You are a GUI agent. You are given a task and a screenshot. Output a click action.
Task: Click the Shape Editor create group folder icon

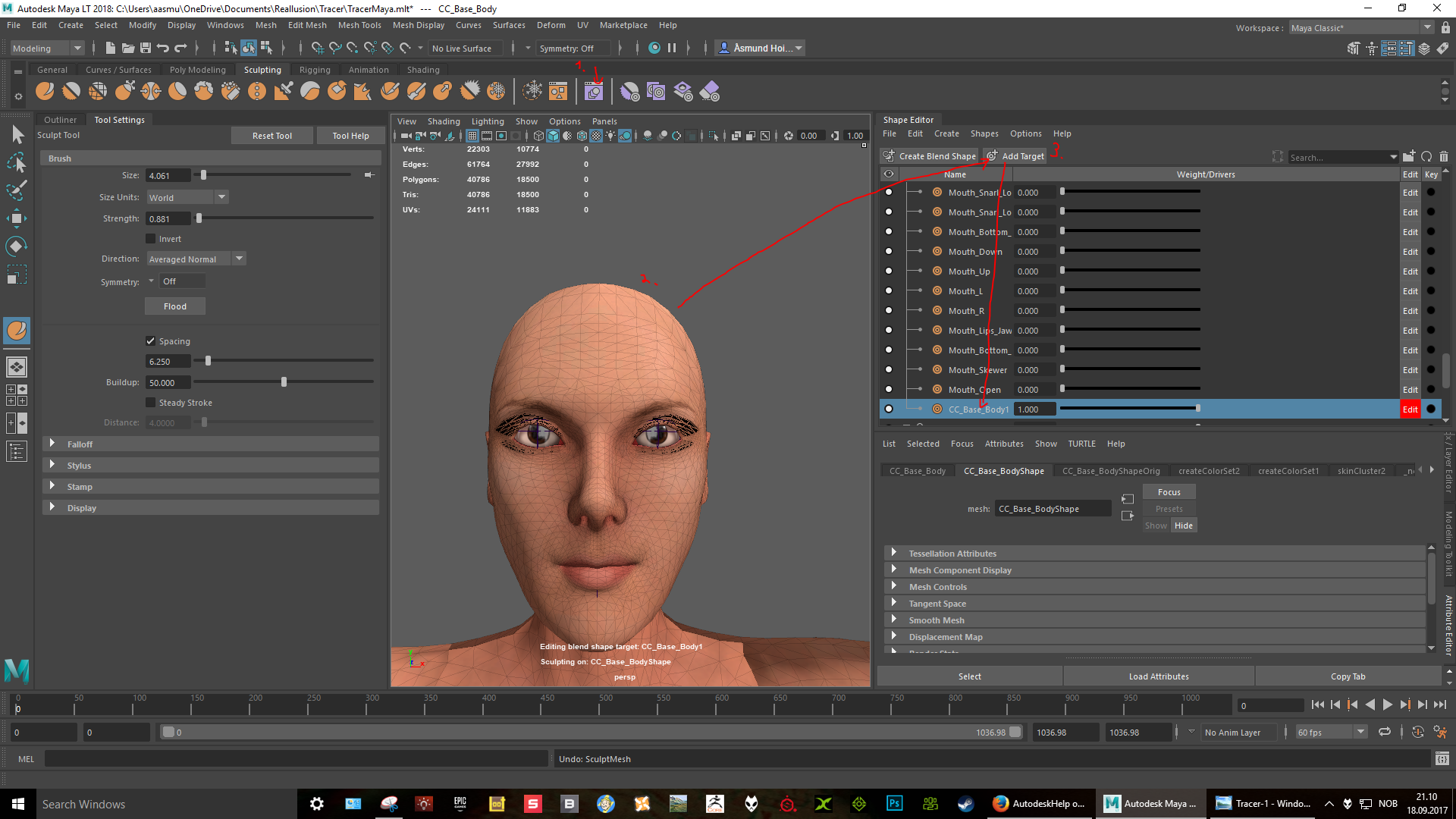(1409, 156)
